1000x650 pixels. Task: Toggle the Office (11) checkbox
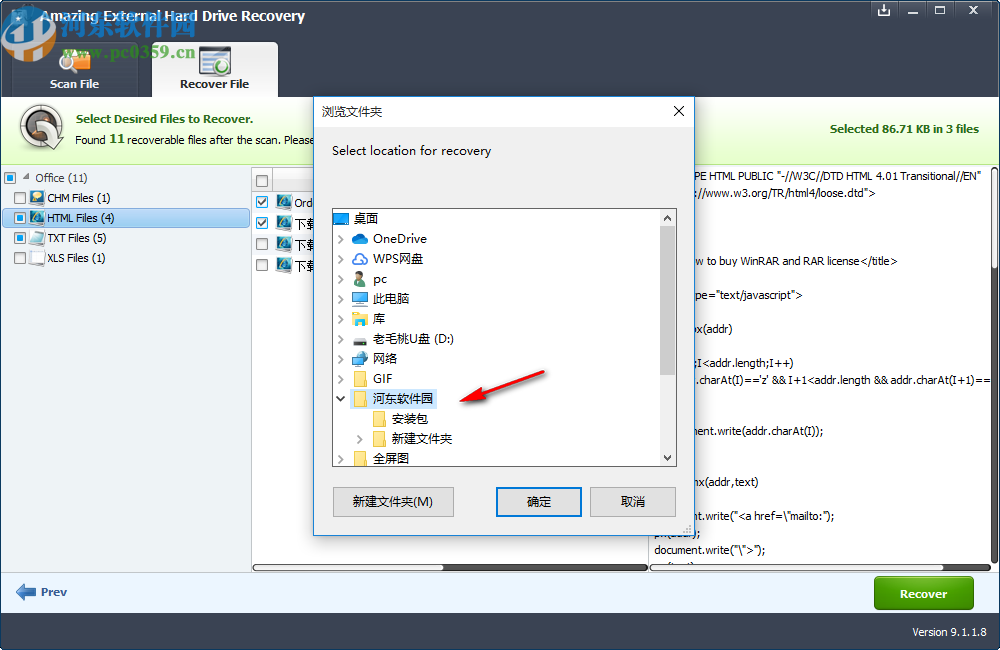[x=10, y=177]
